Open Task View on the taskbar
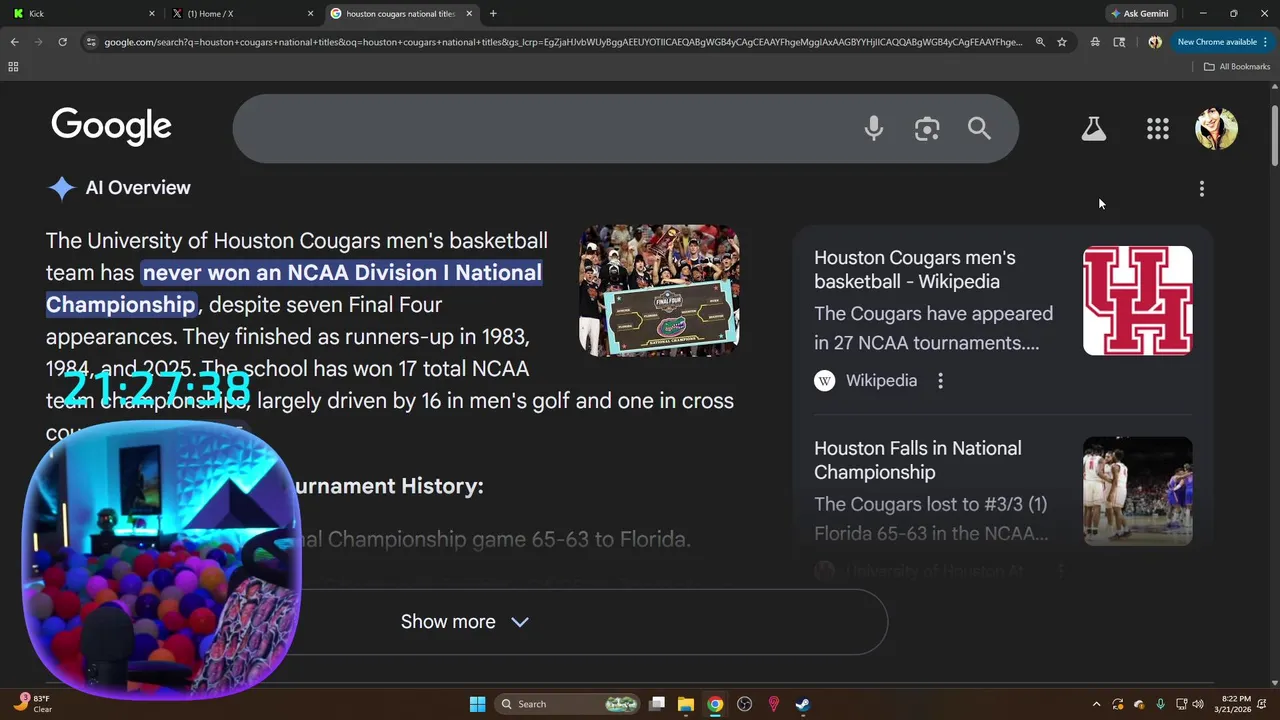 pos(657,704)
